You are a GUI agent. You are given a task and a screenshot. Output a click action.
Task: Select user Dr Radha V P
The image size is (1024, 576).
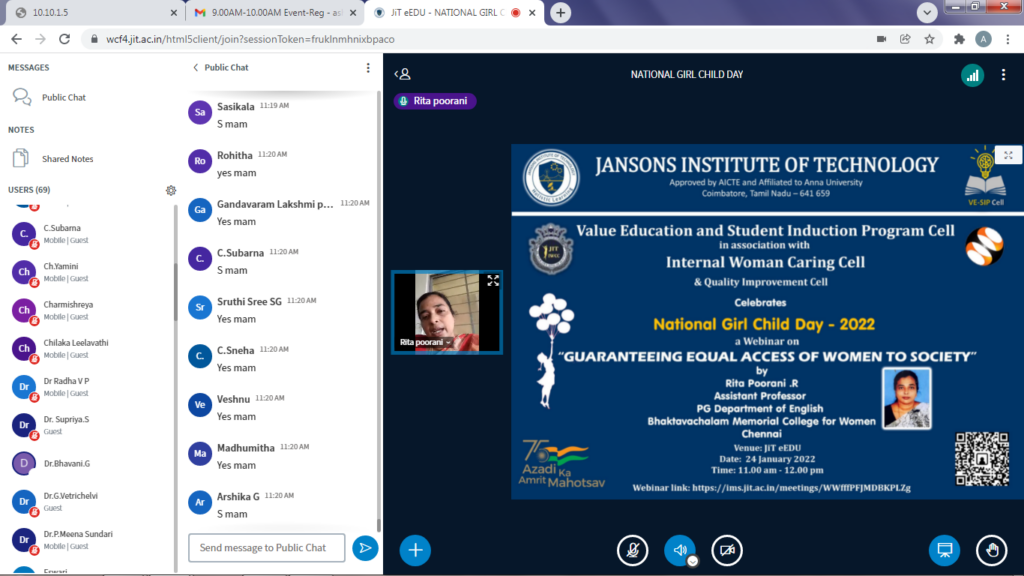[x=89, y=387]
